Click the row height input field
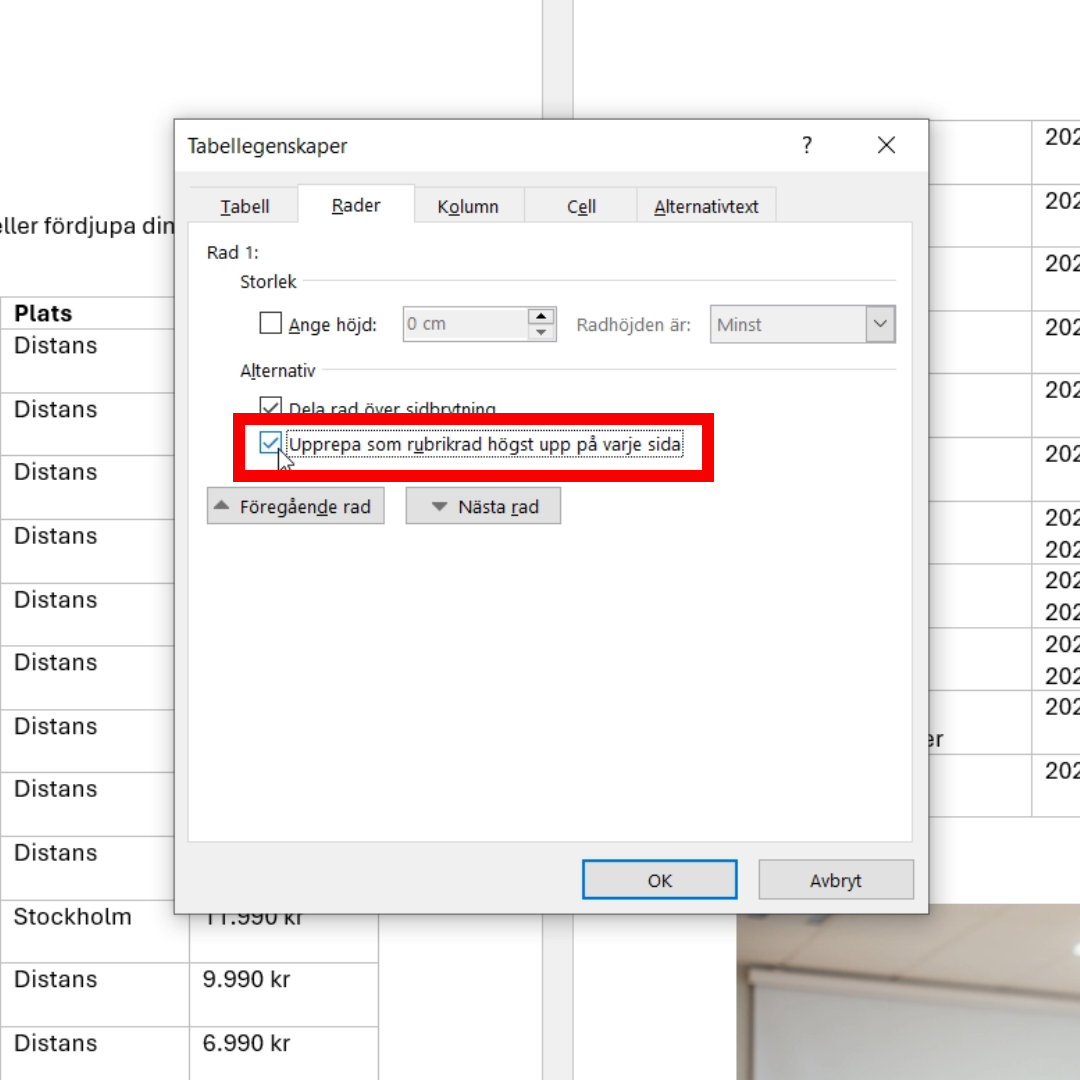The height and width of the screenshot is (1080, 1080). point(464,324)
